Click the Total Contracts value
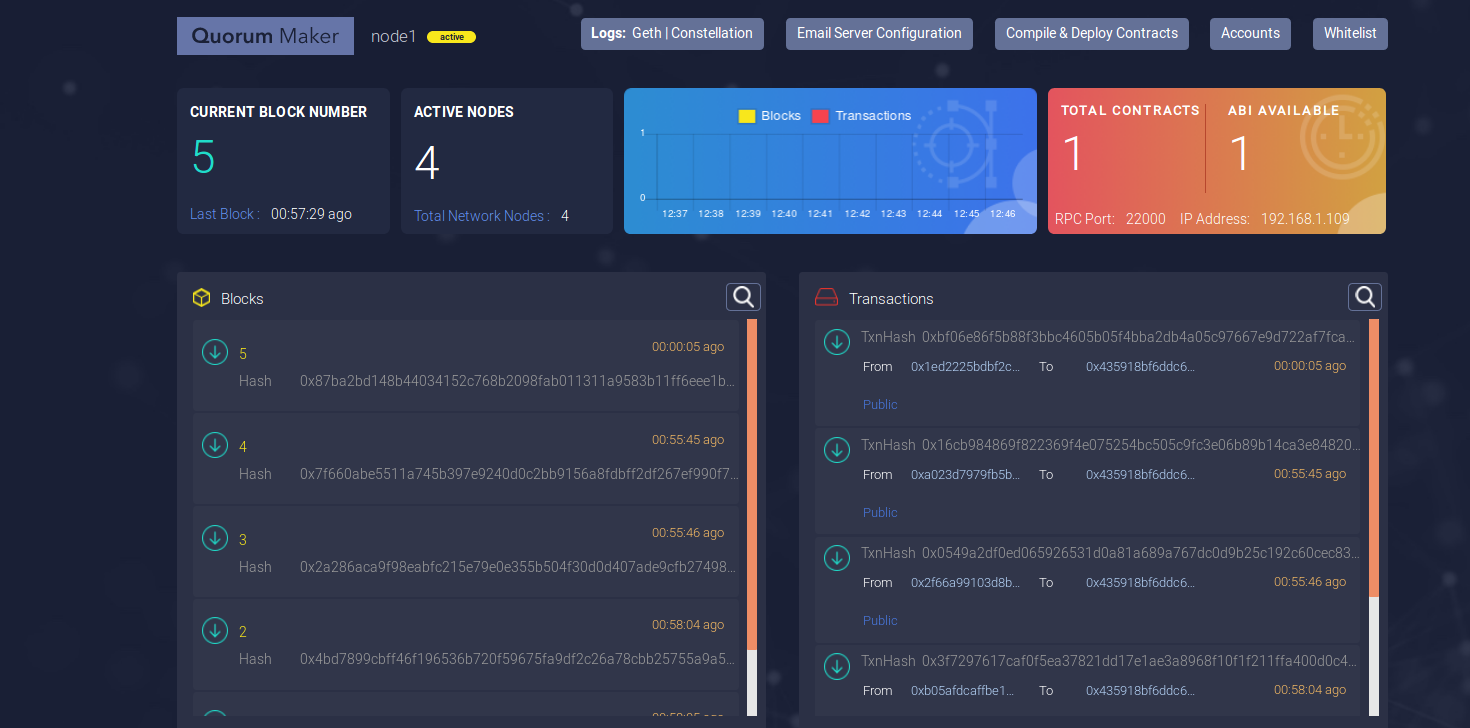 [1073, 154]
